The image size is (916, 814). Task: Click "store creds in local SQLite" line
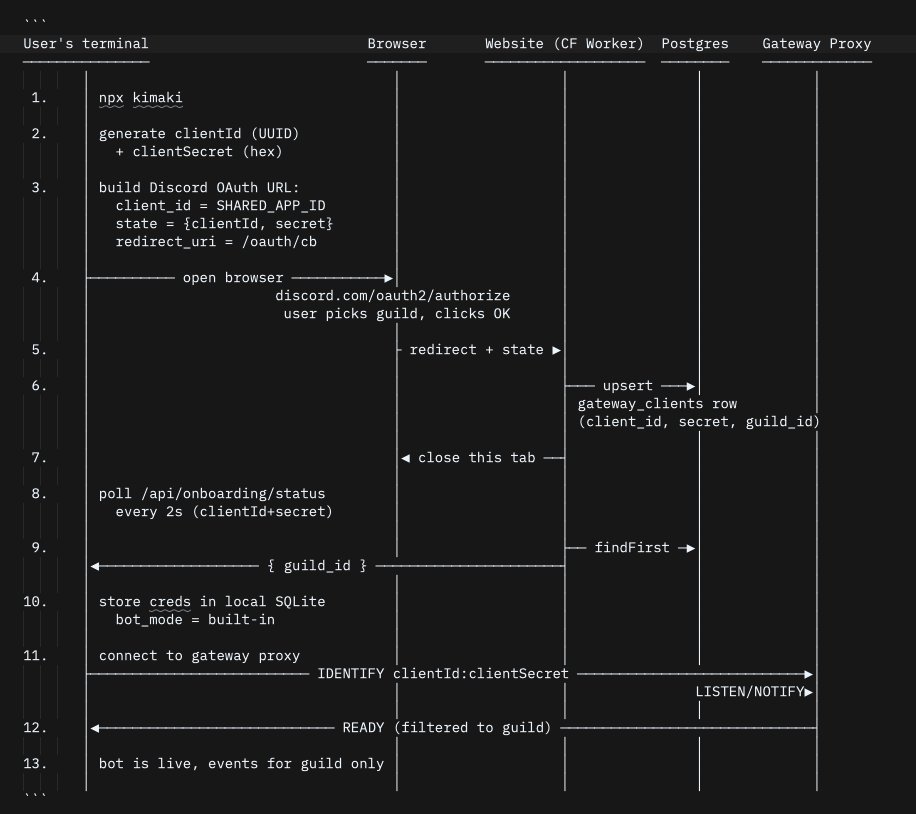[x=212, y=602]
